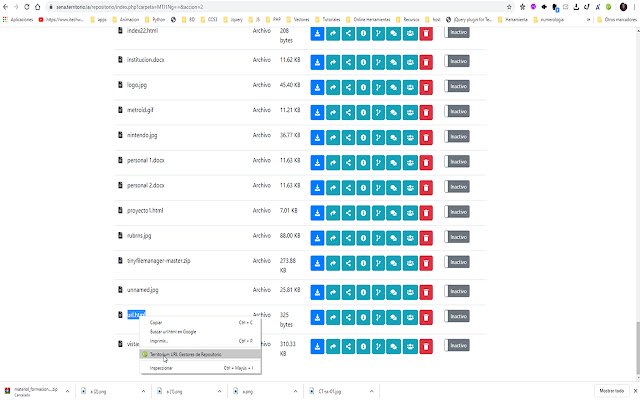Show the hidden bookmarks overflow chevron
This screenshot has height=400, width=640.
pos(589,19)
